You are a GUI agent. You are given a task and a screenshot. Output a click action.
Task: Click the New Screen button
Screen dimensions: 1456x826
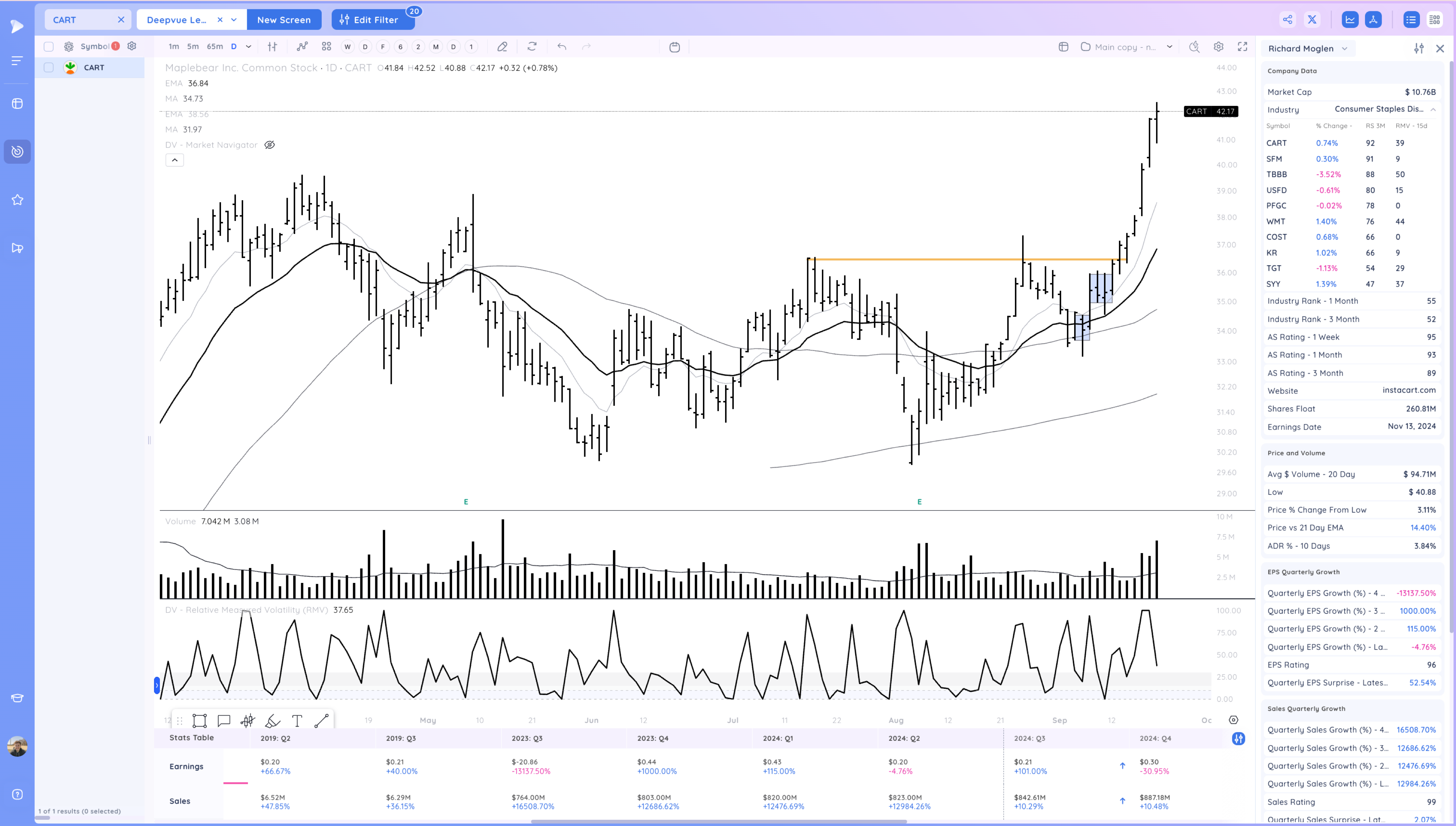pyautogui.click(x=284, y=20)
